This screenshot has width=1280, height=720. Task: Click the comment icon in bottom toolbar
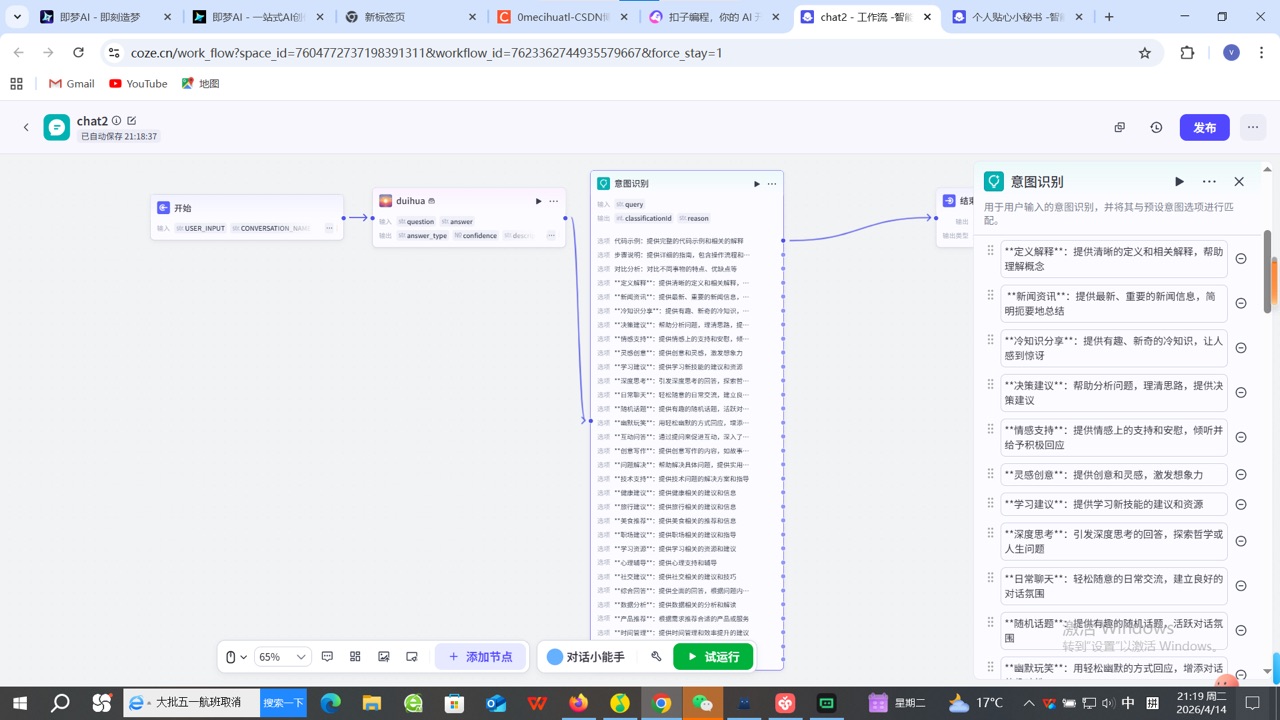(x=327, y=657)
